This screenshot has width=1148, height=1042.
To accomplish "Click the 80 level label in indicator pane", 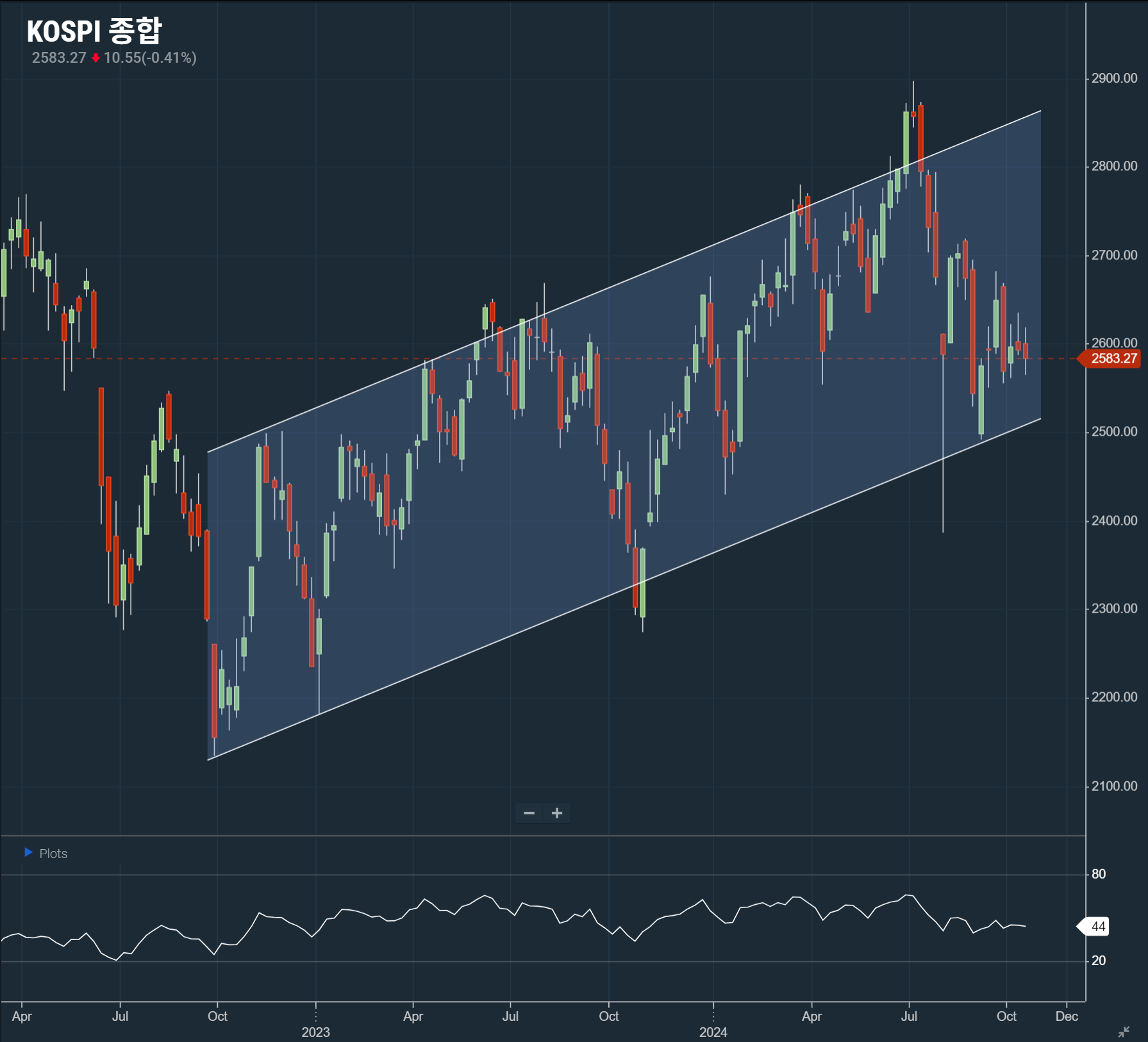I will (x=1099, y=874).
